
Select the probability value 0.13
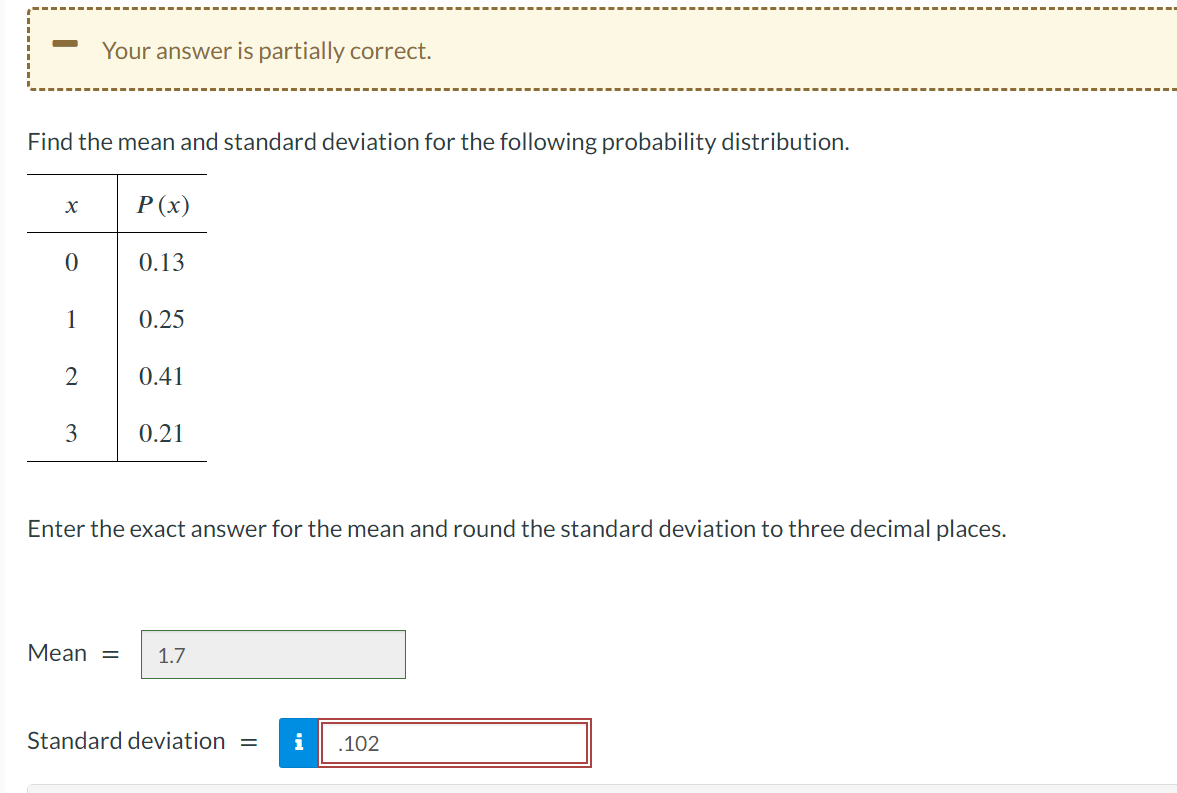162,262
